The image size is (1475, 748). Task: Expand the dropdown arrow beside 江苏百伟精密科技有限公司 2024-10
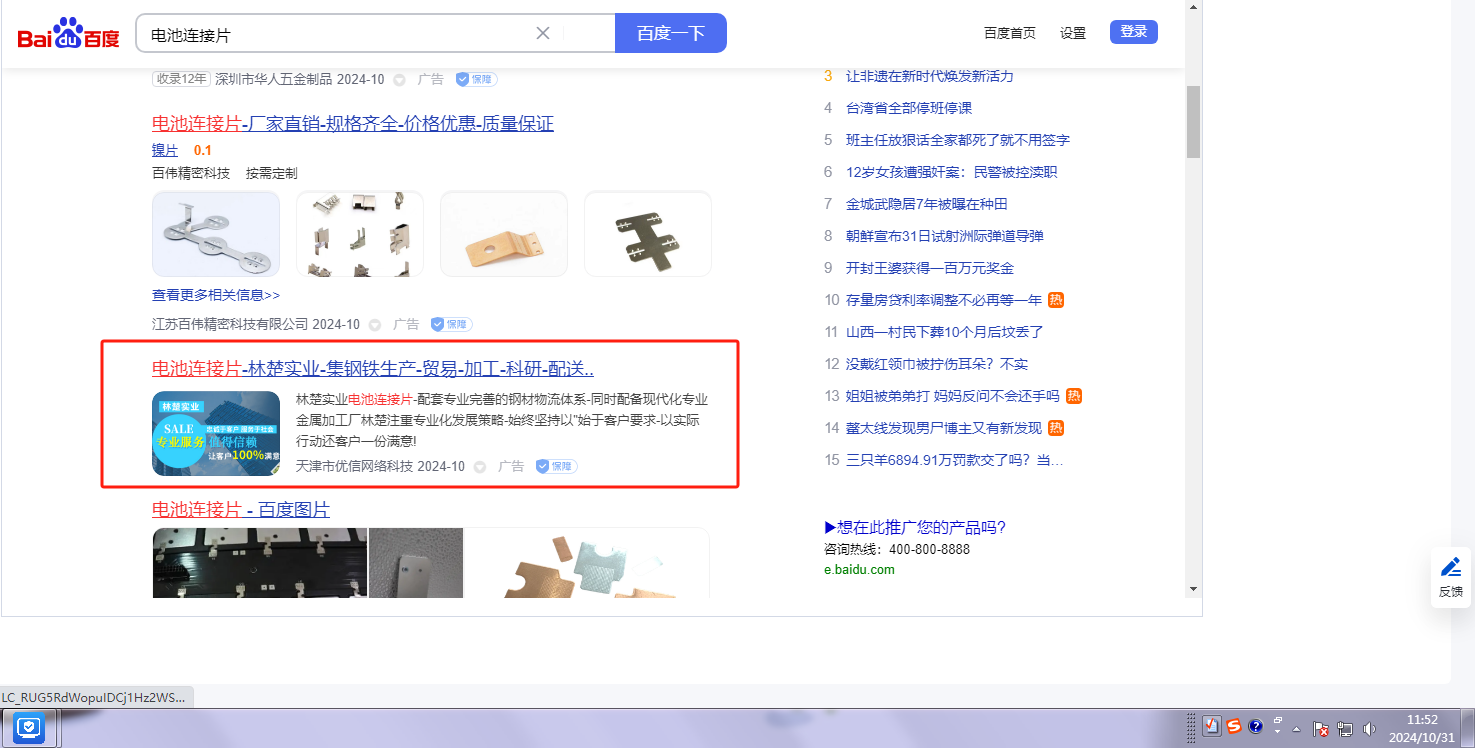(x=375, y=325)
